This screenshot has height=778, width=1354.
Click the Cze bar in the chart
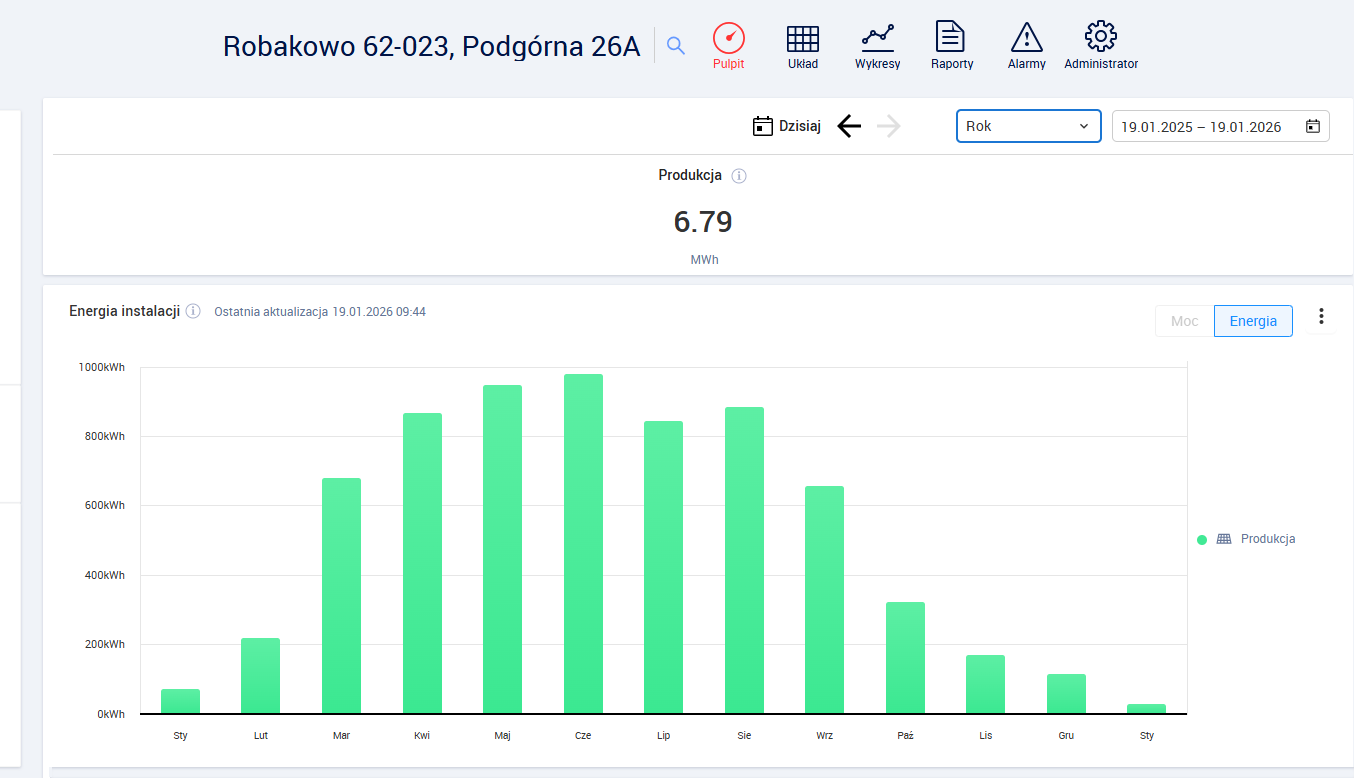coord(583,544)
